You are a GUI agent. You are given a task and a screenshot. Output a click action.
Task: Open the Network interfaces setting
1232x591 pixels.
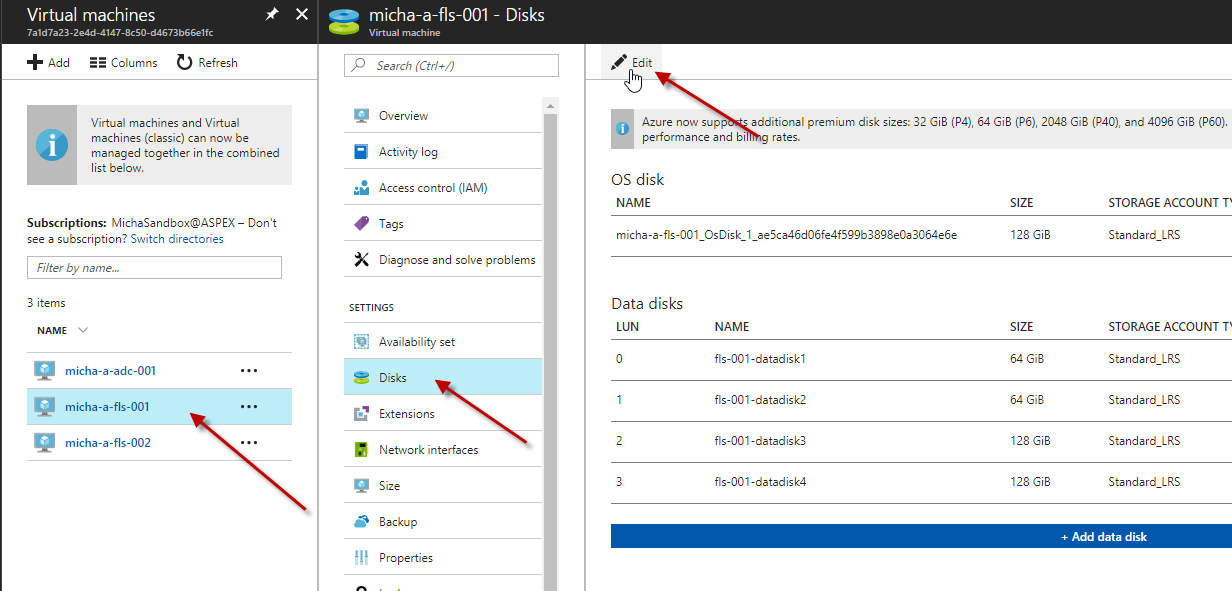443,450
